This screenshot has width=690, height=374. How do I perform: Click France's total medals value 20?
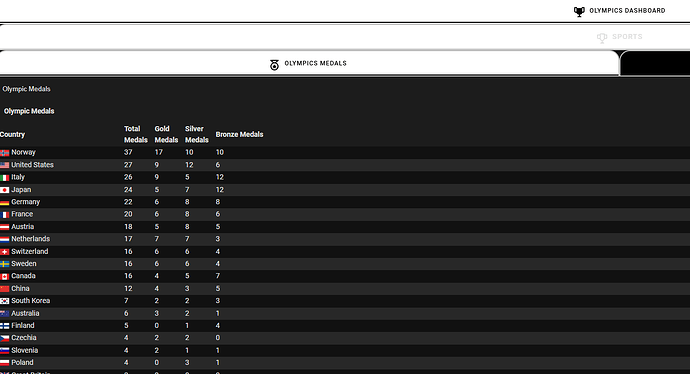[128, 214]
